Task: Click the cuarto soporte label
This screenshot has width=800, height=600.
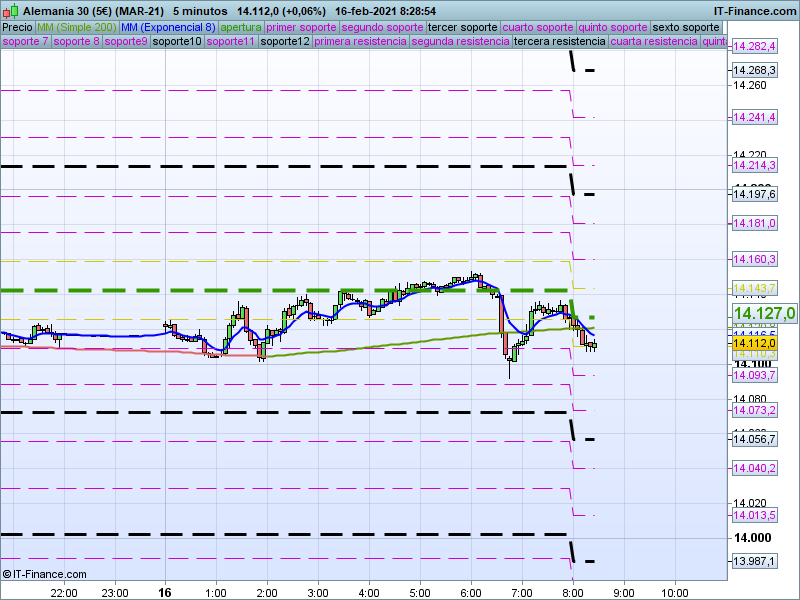Action: [x=538, y=28]
